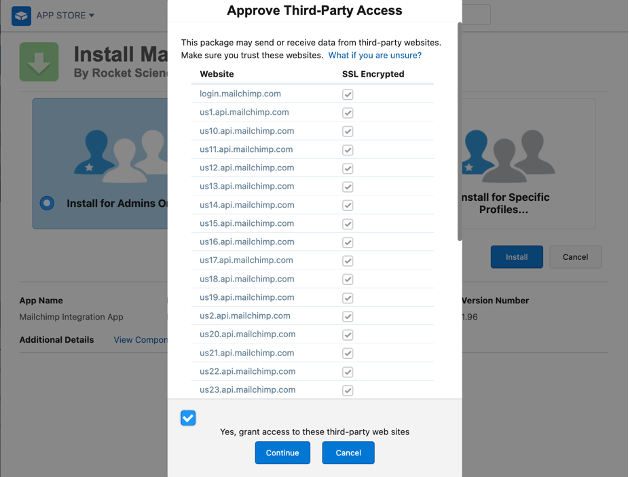The width and height of the screenshot is (629, 477).
Task: Click the SSL Encrypted column header
Action: (x=373, y=74)
